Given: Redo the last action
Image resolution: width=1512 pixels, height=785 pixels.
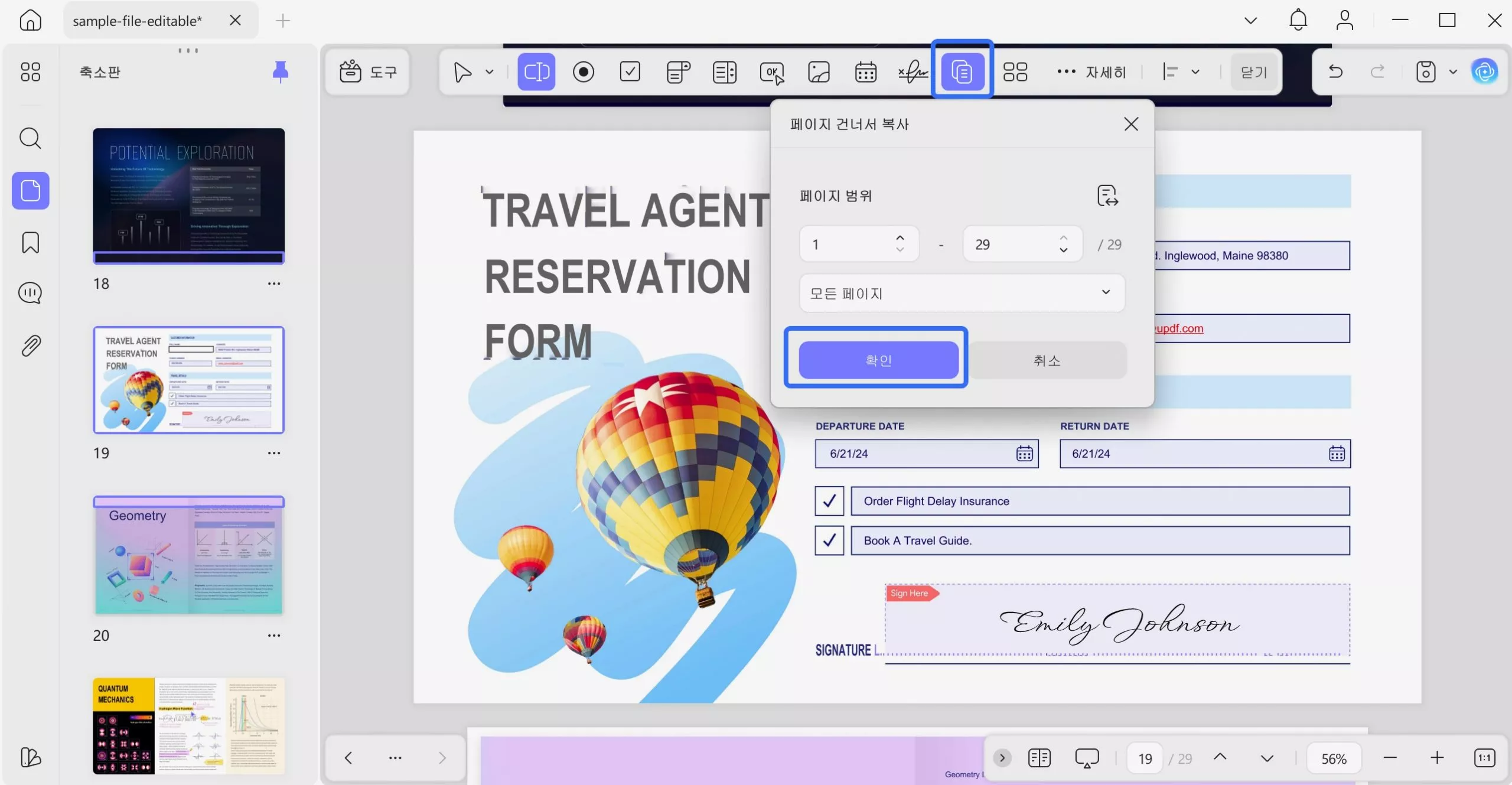Looking at the screenshot, I should coord(1377,72).
